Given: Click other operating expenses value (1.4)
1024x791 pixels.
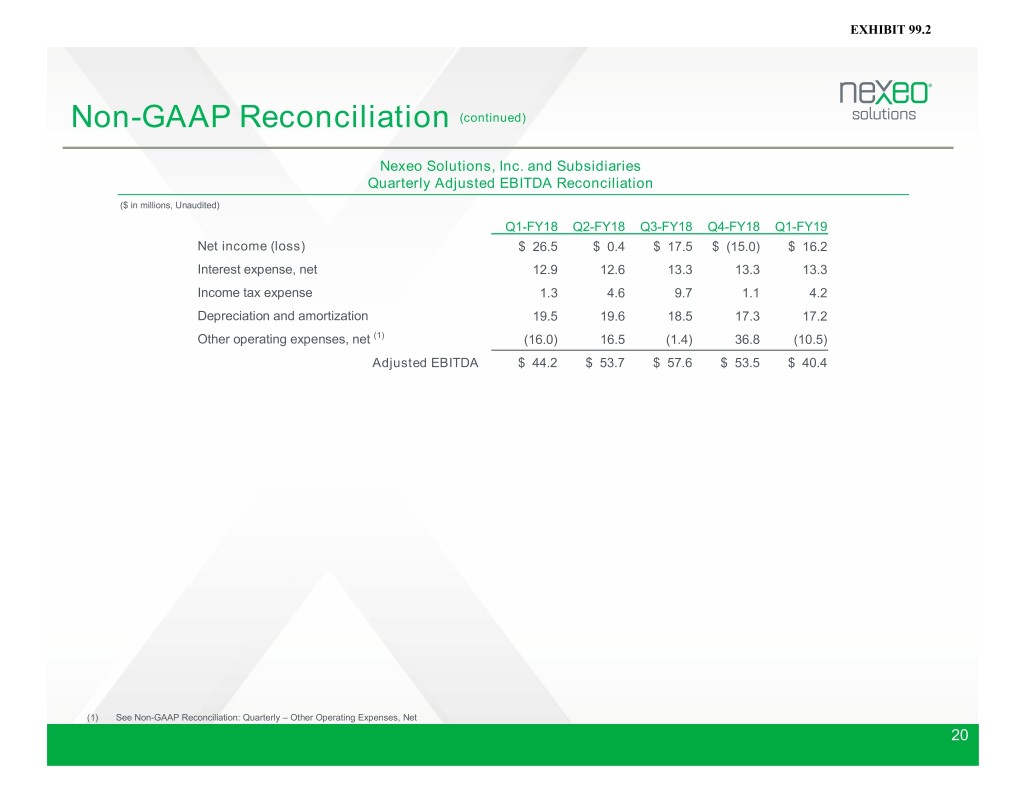Looking at the screenshot, I should click(x=679, y=340).
